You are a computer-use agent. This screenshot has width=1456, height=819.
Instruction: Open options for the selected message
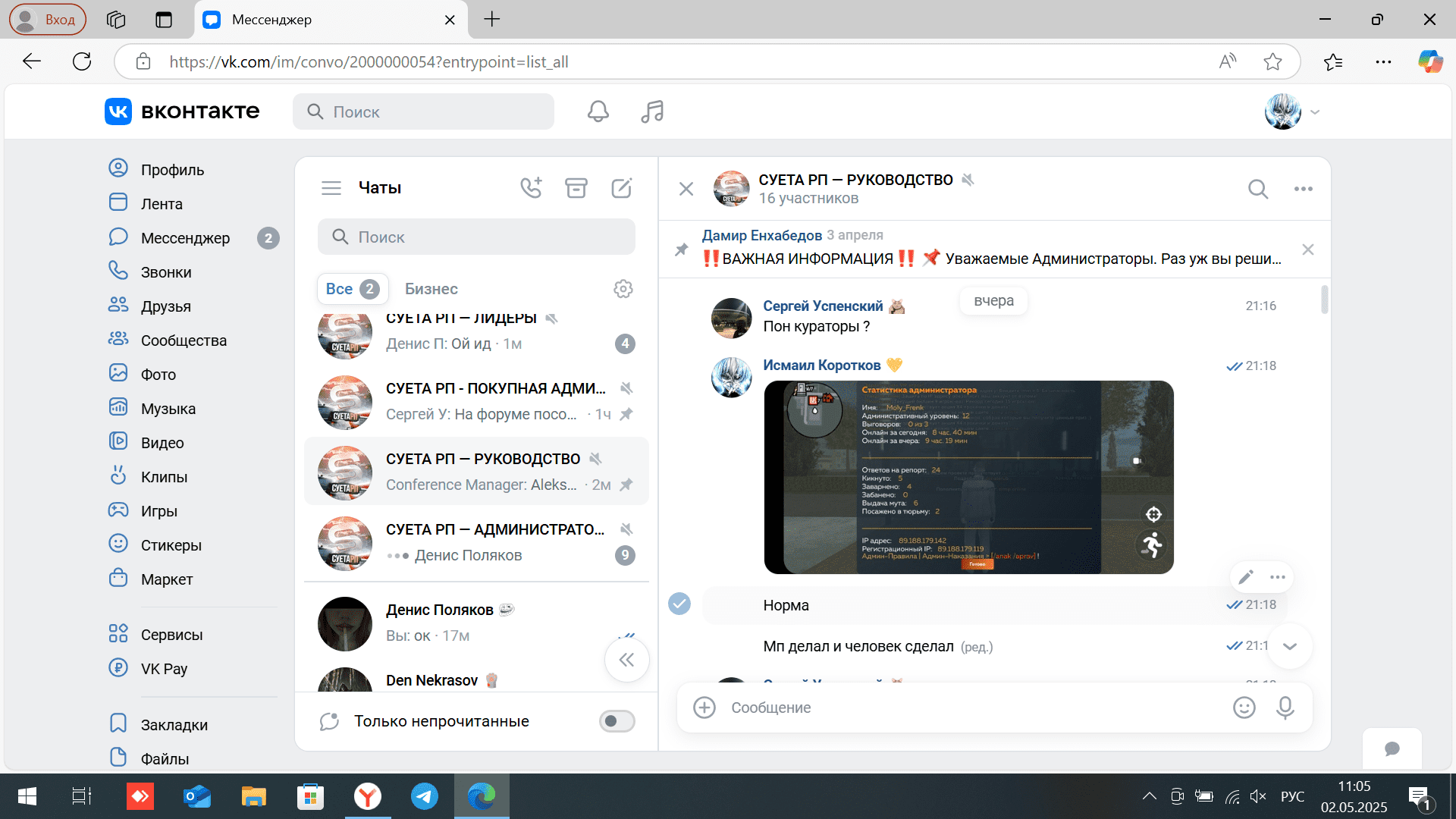pos(1277,577)
